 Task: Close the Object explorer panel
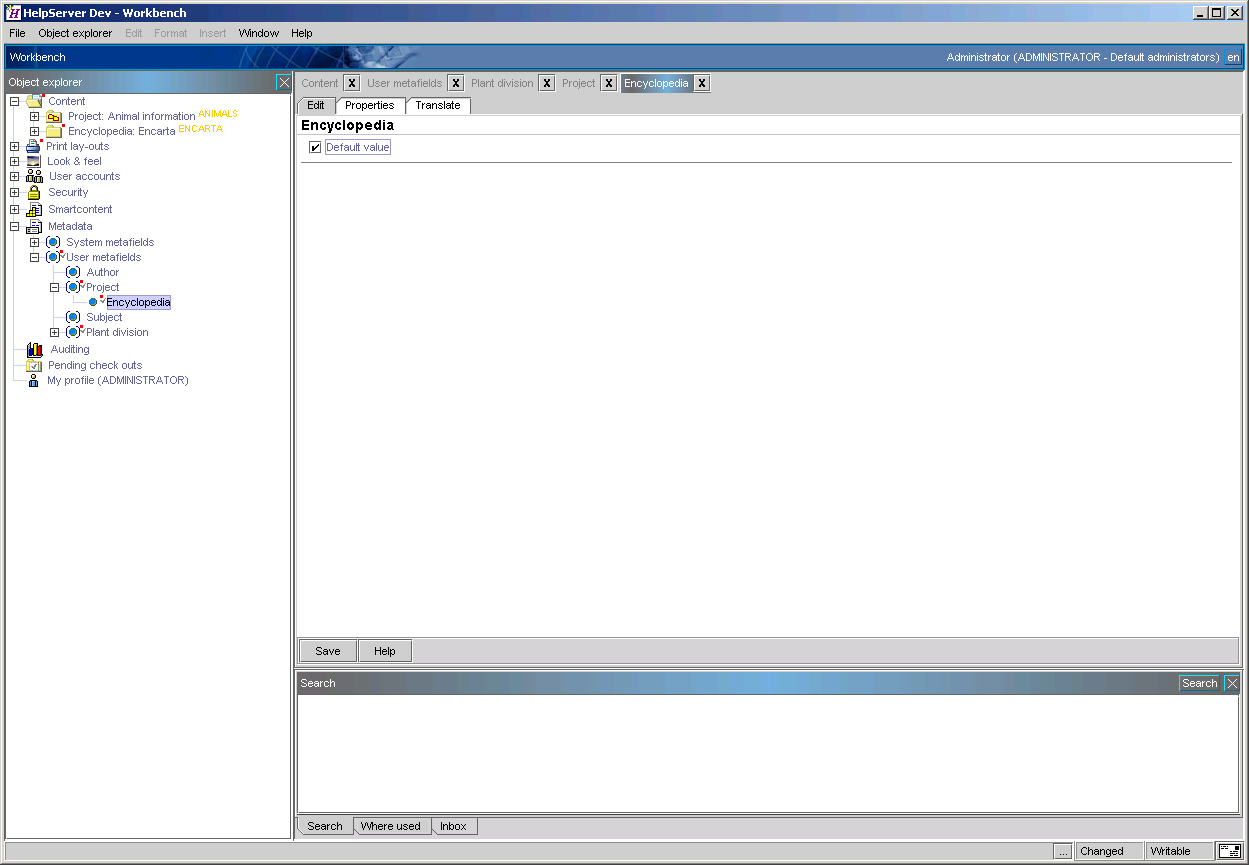(284, 82)
